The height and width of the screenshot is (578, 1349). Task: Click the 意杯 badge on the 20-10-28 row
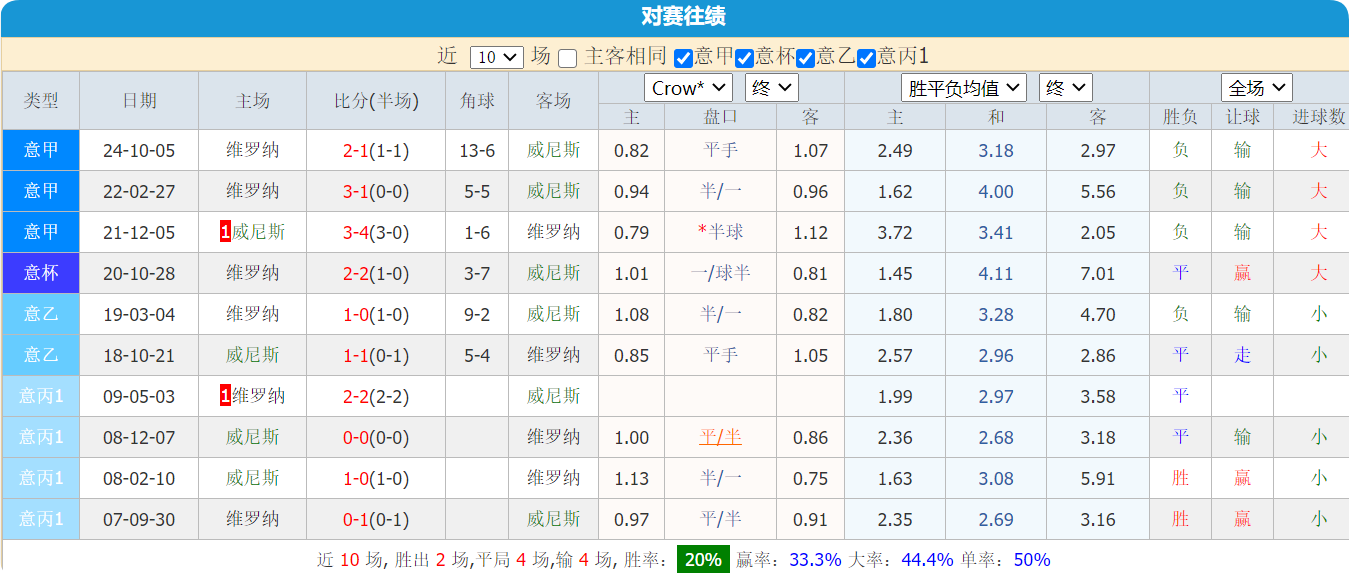point(40,273)
